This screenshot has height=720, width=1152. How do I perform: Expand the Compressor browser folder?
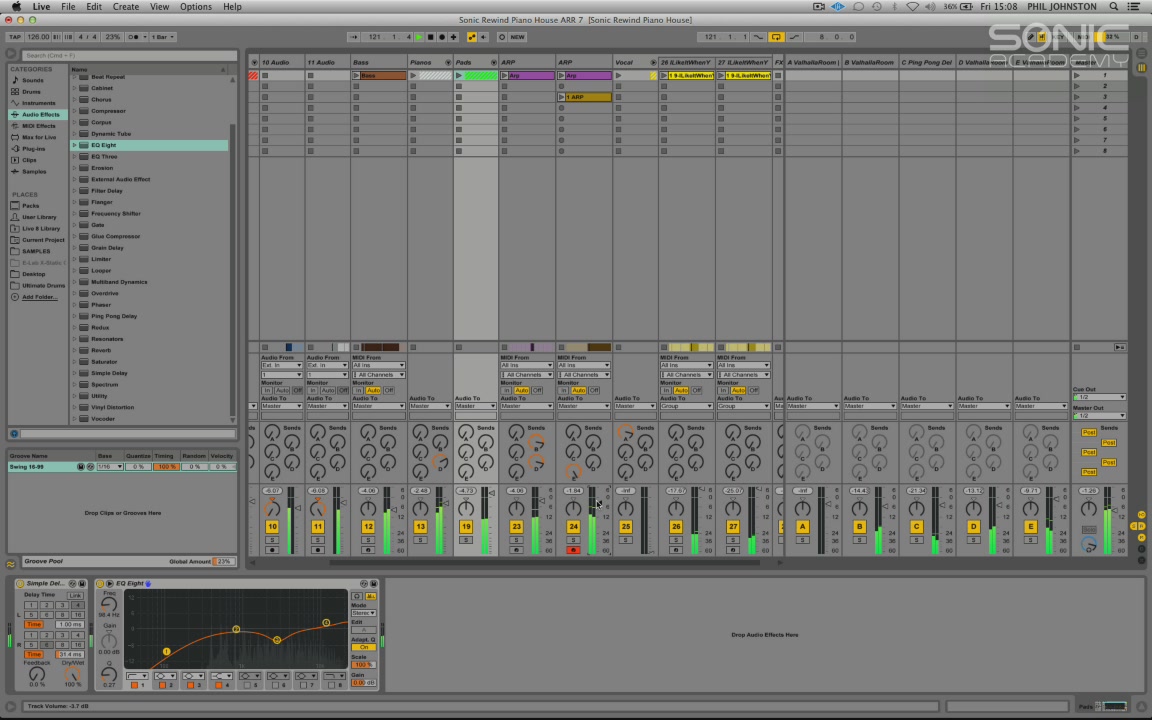click(x=74, y=111)
